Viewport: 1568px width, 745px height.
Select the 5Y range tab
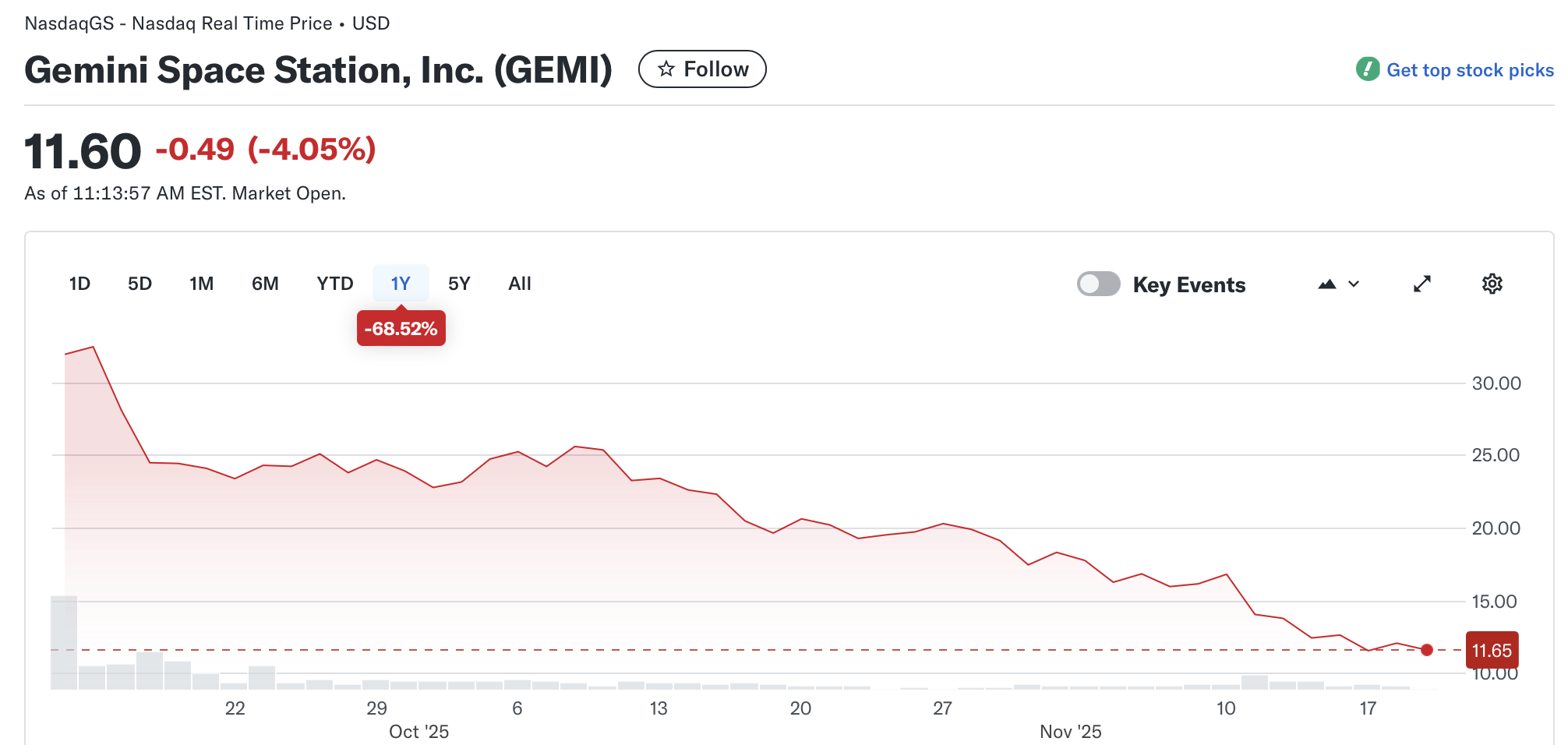click(459, 284)
